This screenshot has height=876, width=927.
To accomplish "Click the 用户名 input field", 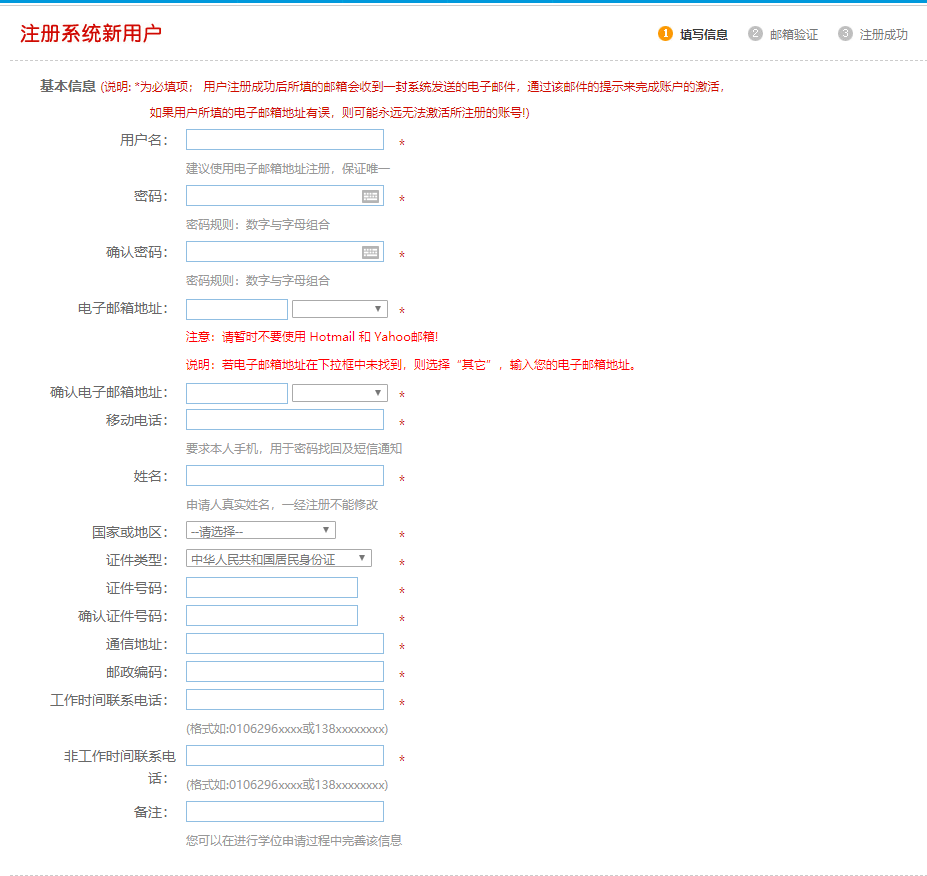I will click(x=283, y=140).
